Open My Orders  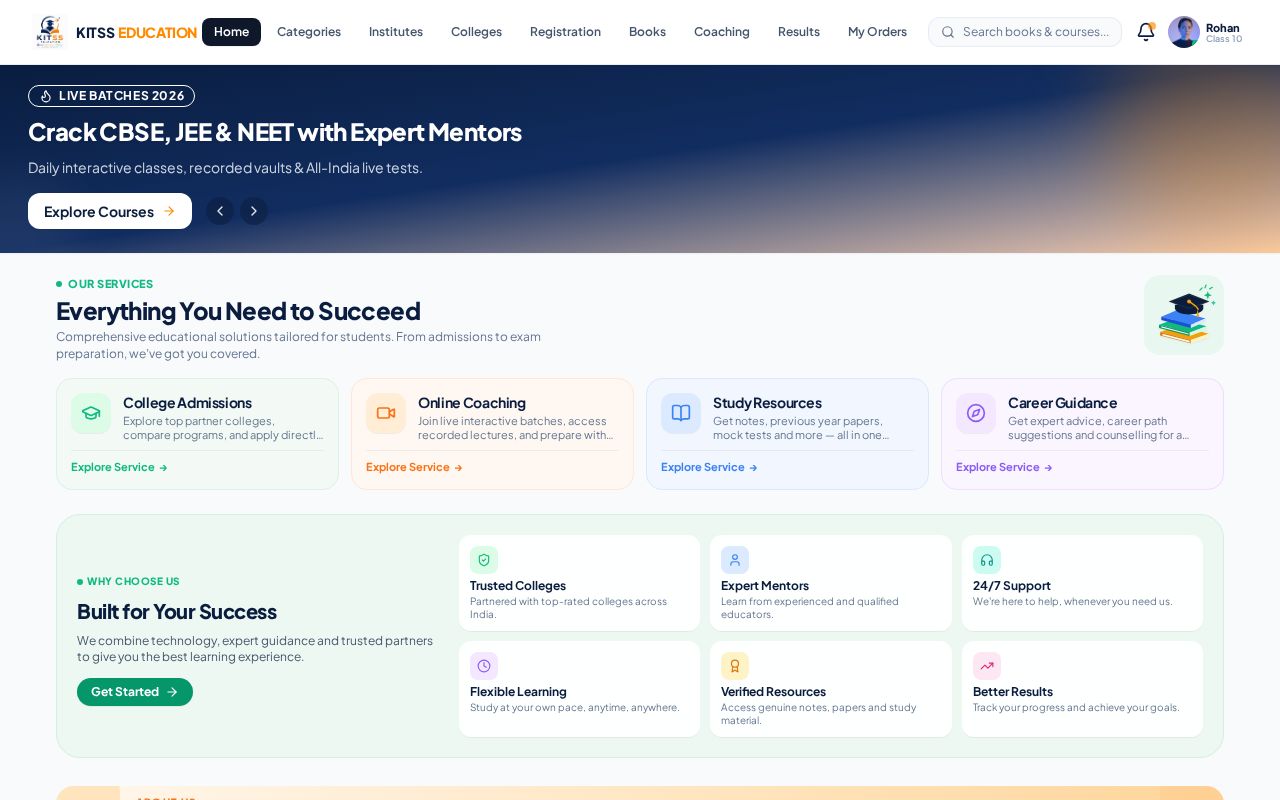[x=877, y=32]
